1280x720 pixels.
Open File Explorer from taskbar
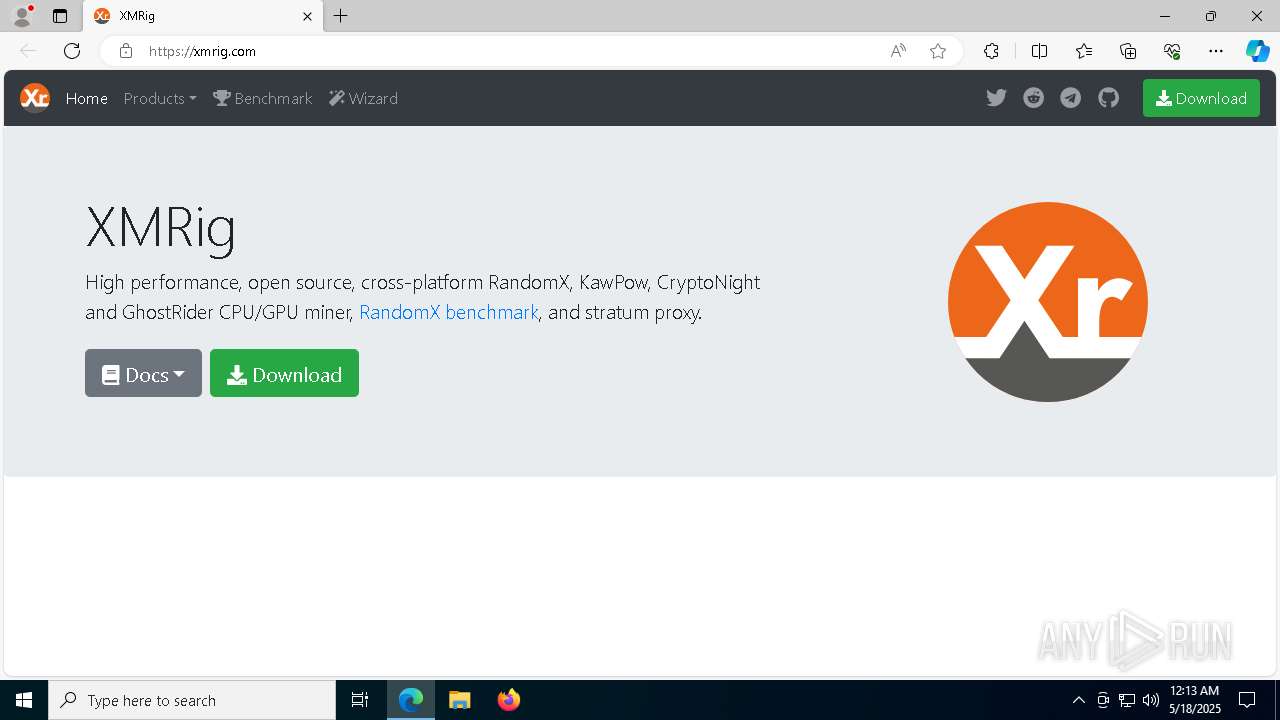point(460,700)
